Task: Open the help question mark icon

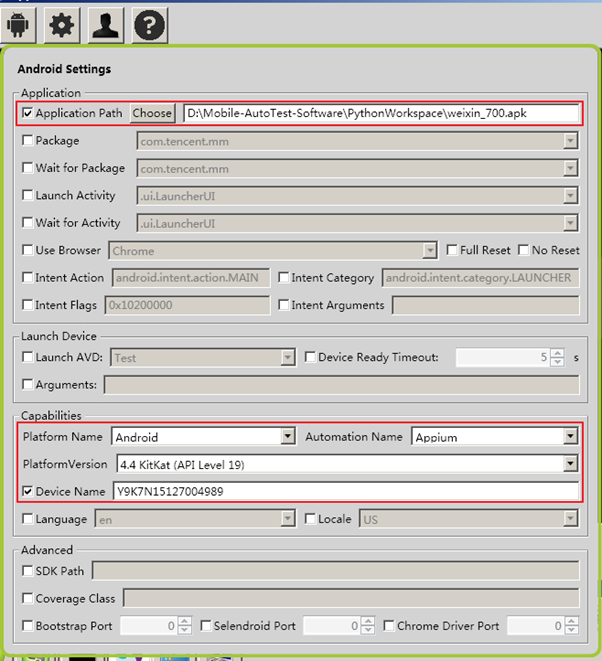Action: pyautogui.click(x=148, y=24)
